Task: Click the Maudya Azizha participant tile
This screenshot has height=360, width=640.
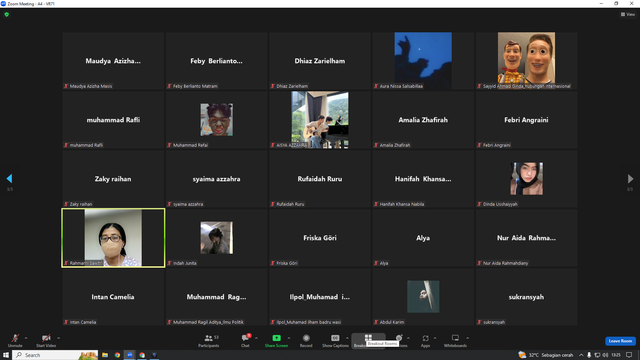Action: tap(113, 61)
